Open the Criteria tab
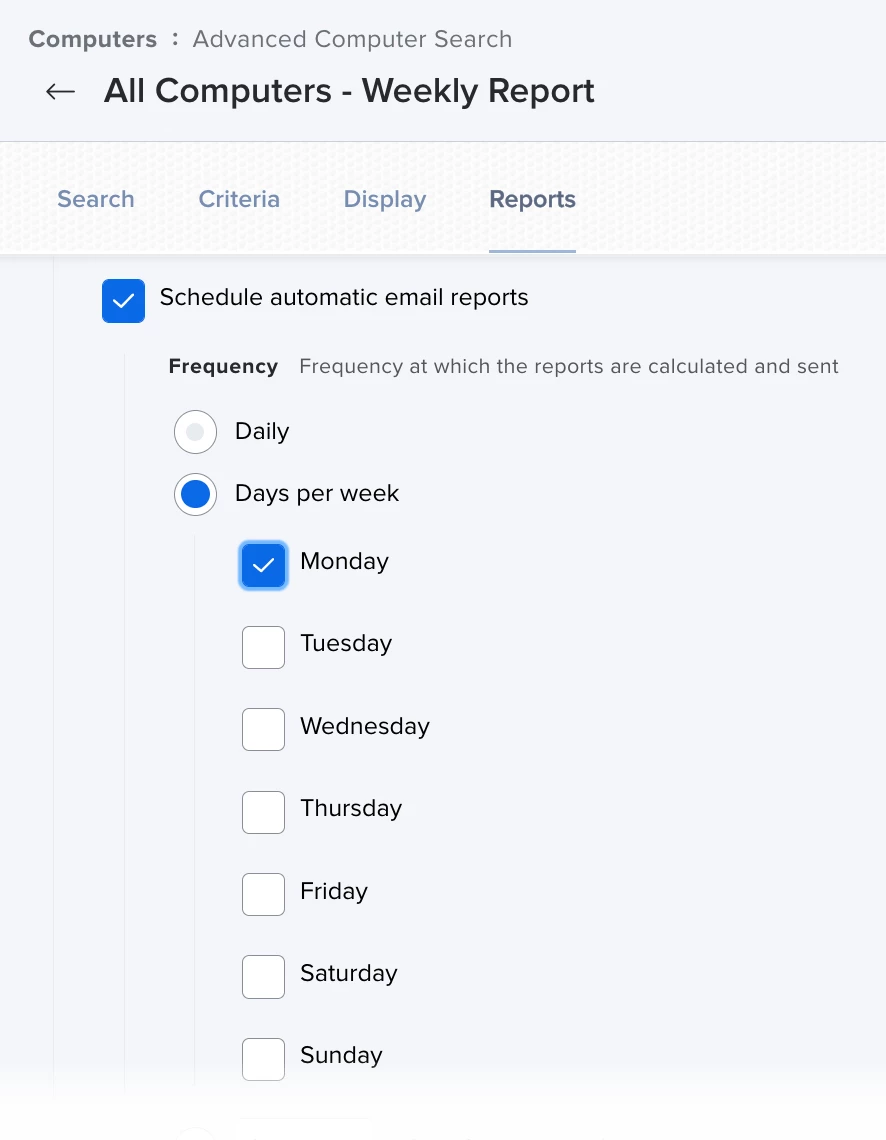 click(x=239, y=199)
